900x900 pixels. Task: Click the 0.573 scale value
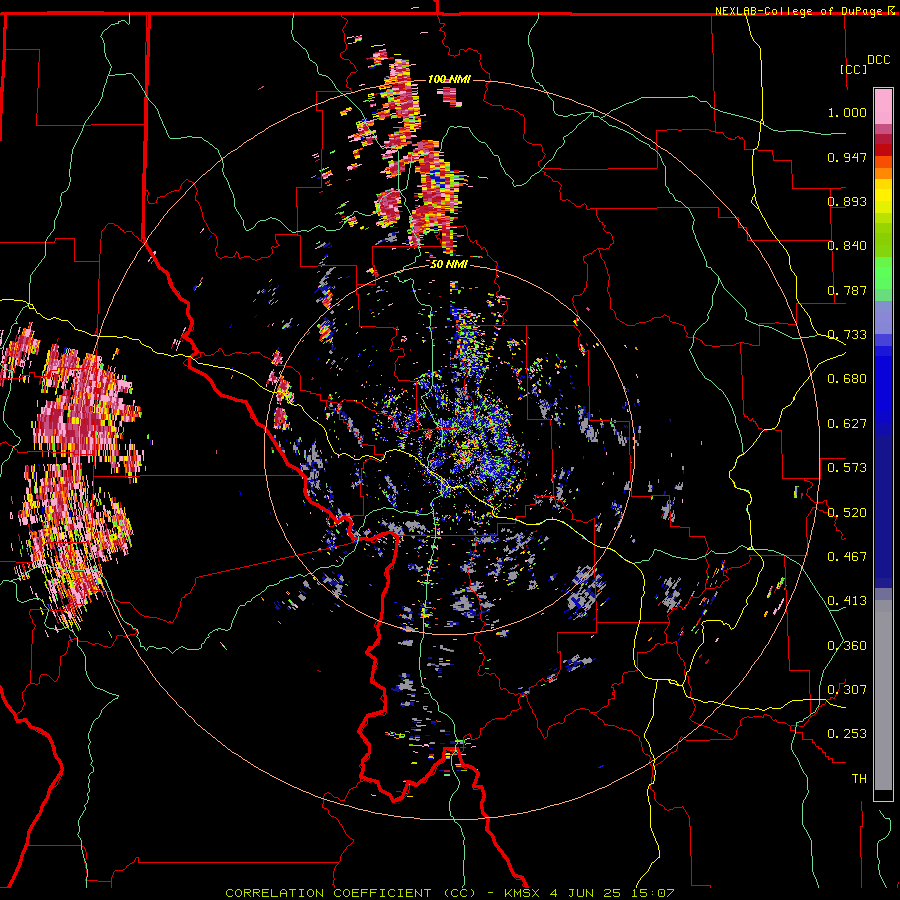point(847,468)
